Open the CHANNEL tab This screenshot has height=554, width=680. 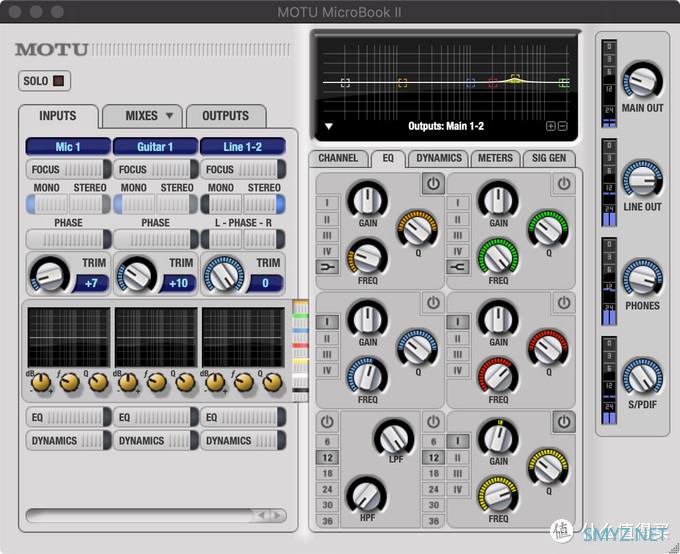(338, 158)
